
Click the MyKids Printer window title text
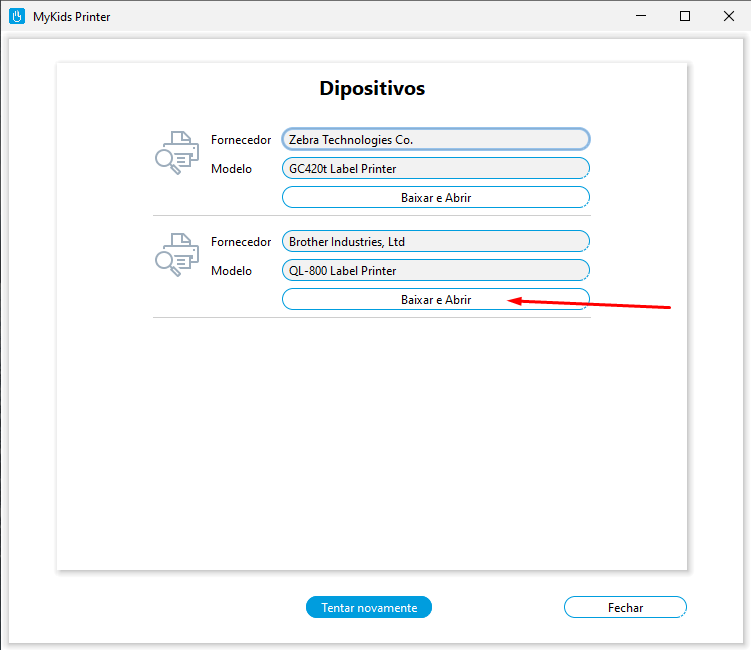(x=71, y=17)
